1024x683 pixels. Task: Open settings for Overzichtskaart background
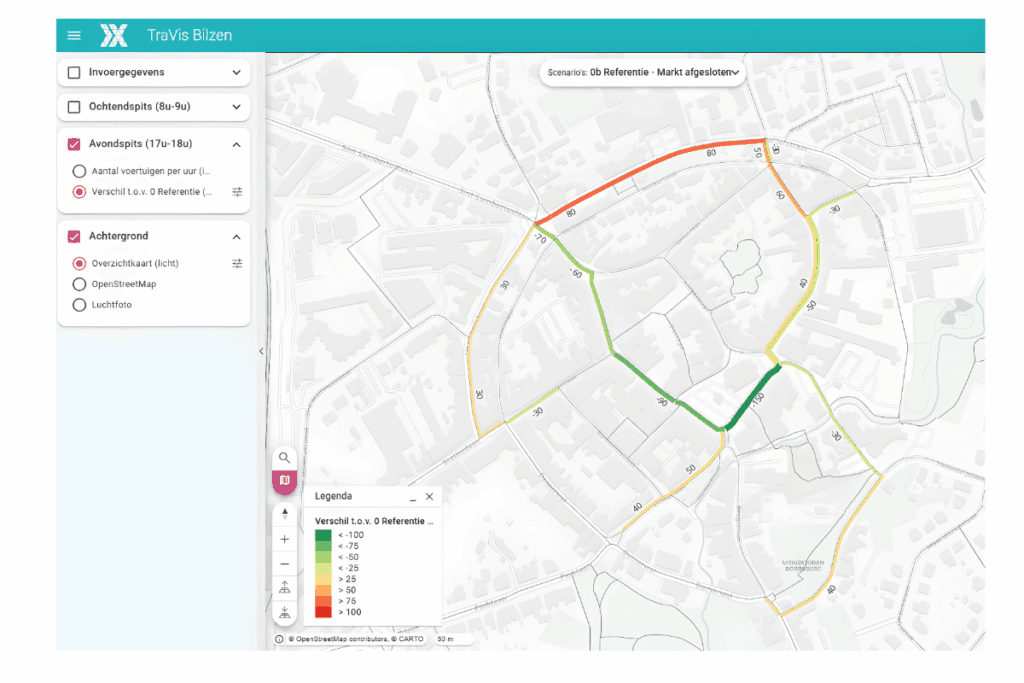pos(237,263)
